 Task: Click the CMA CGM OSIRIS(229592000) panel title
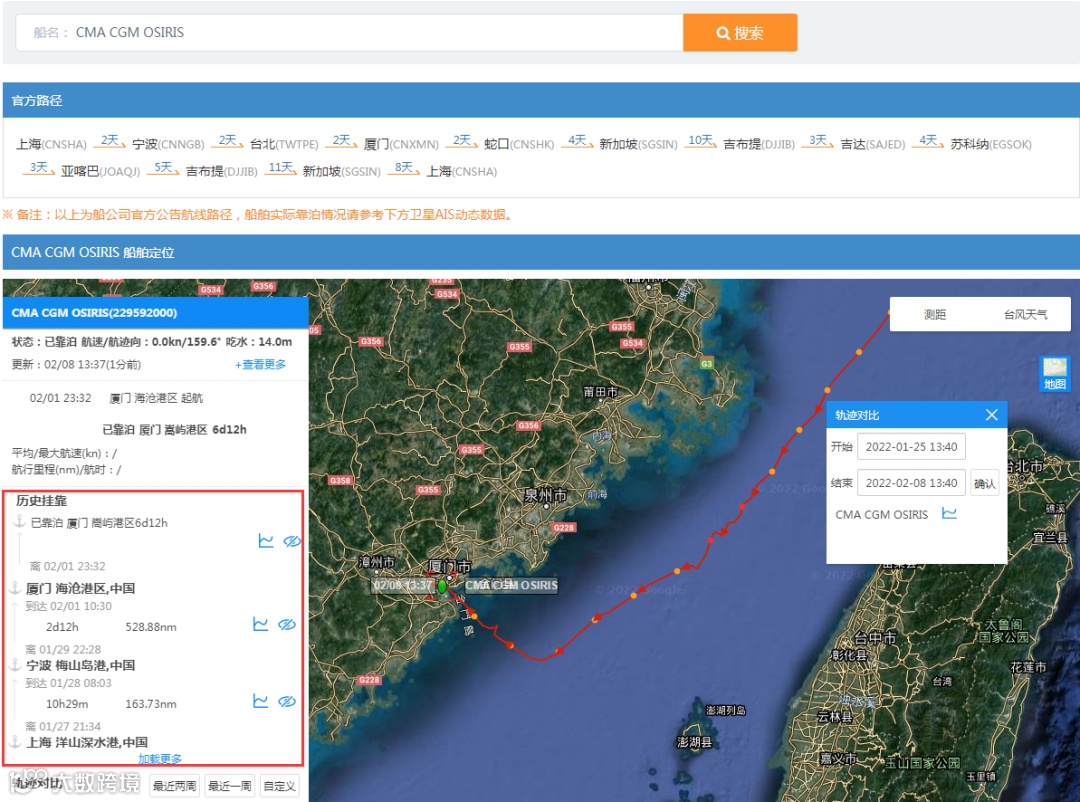pyautogui.click(x=94, y=313)
